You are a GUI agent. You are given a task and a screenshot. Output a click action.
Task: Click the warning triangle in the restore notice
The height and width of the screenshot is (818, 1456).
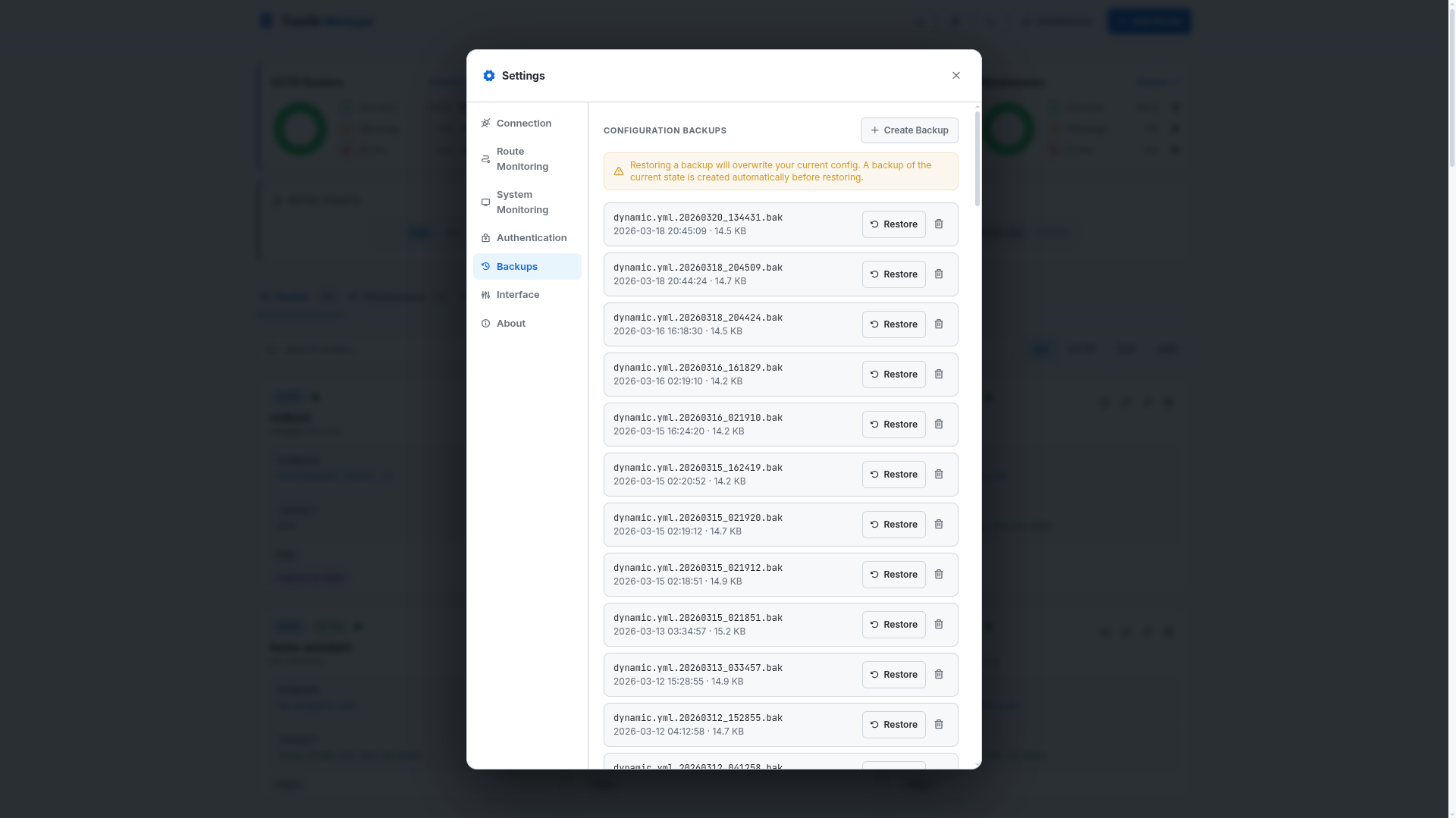point(618,171)
